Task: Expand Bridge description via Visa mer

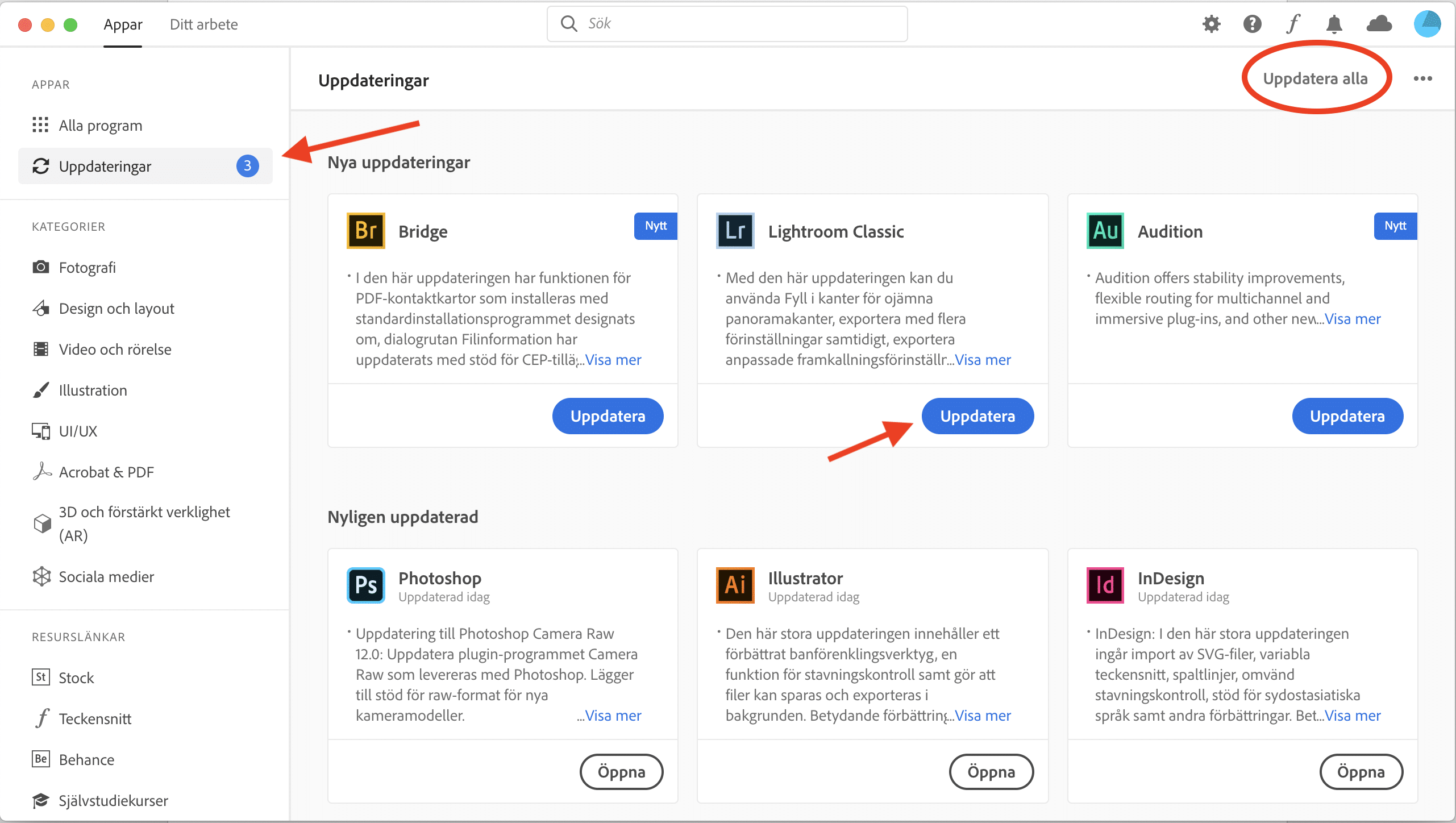Action: (613, 360)
